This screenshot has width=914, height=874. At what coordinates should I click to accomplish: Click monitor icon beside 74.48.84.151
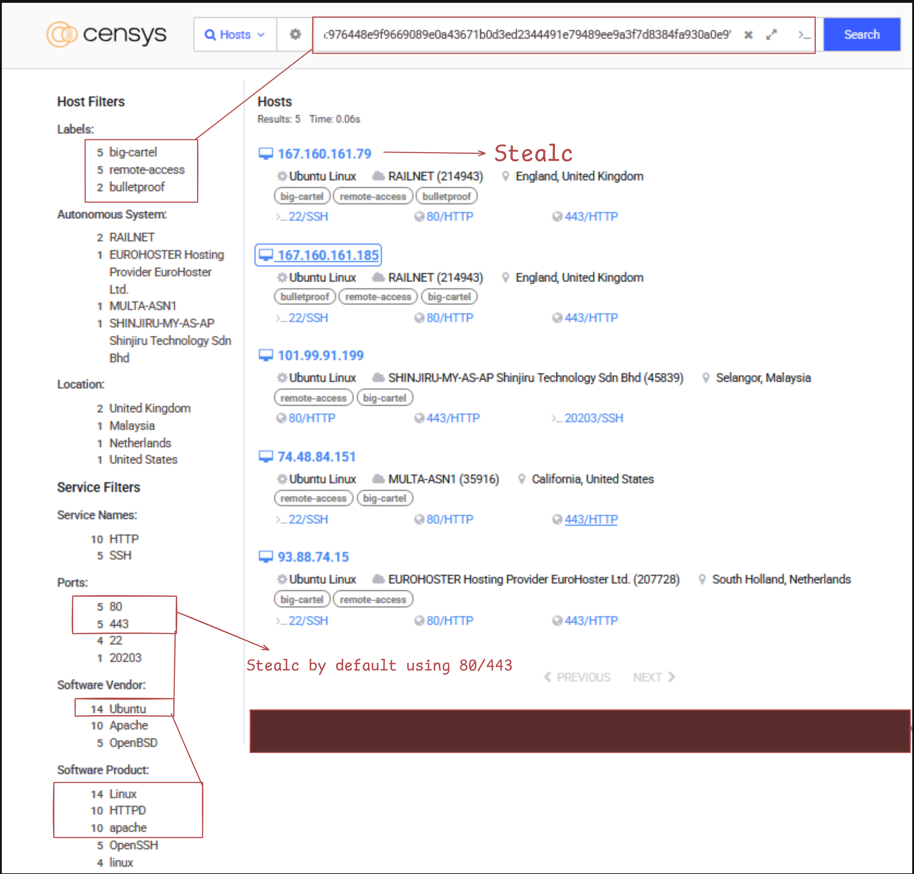coord(266,457)
